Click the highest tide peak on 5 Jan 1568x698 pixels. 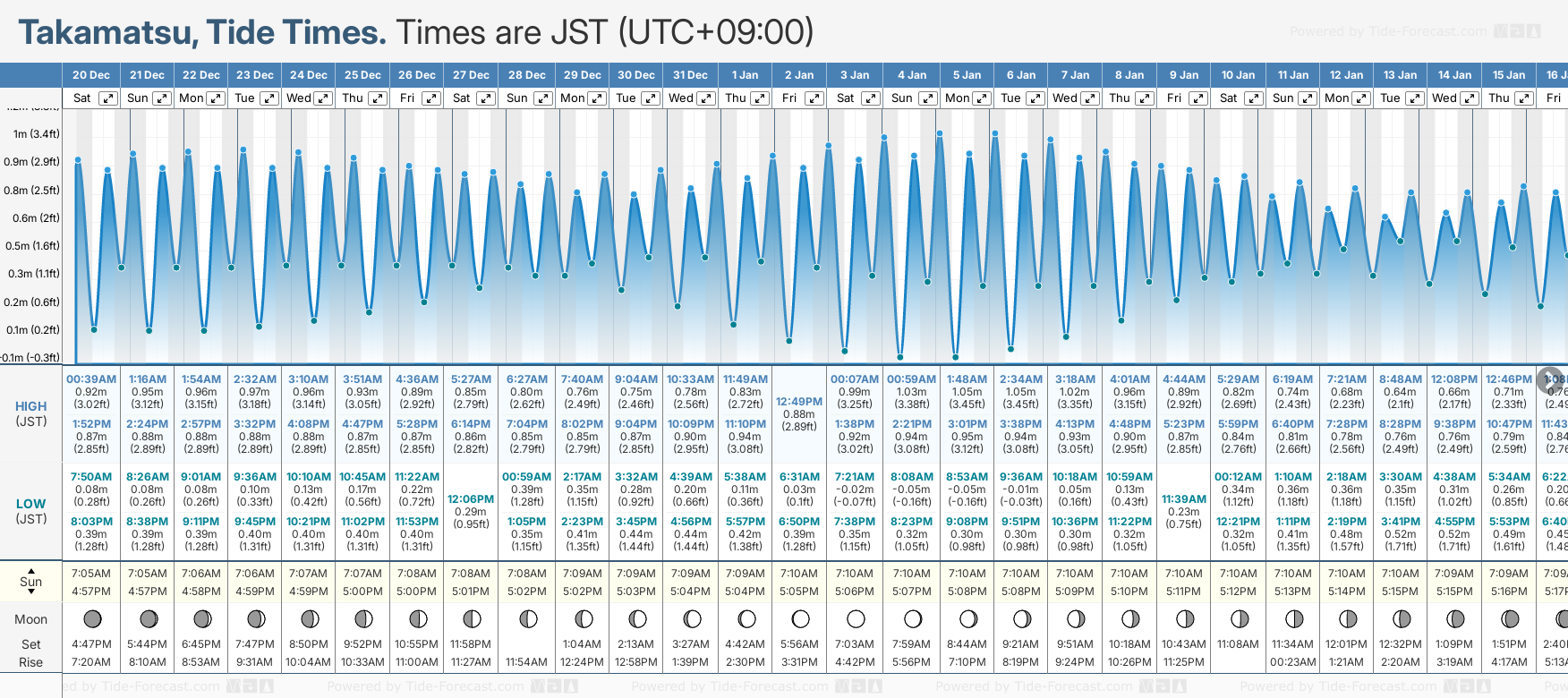click(940, 133)
